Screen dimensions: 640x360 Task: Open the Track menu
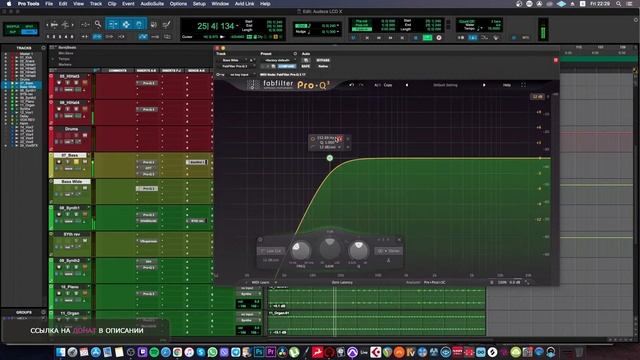[x=96, y=4]
